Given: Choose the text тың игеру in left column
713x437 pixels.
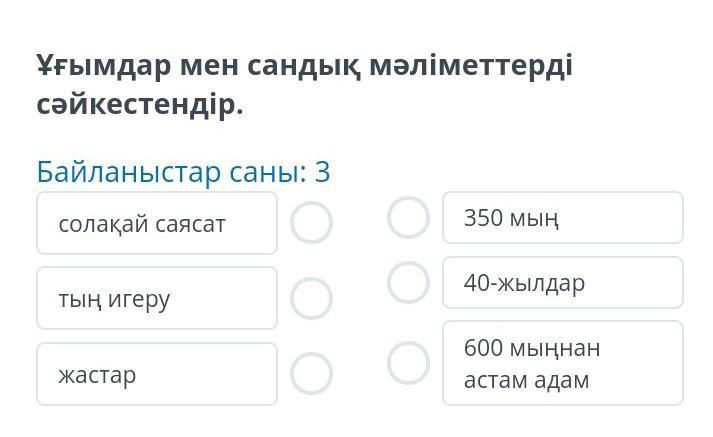Looking at the screenshot, I should click(x=114, y=299).
